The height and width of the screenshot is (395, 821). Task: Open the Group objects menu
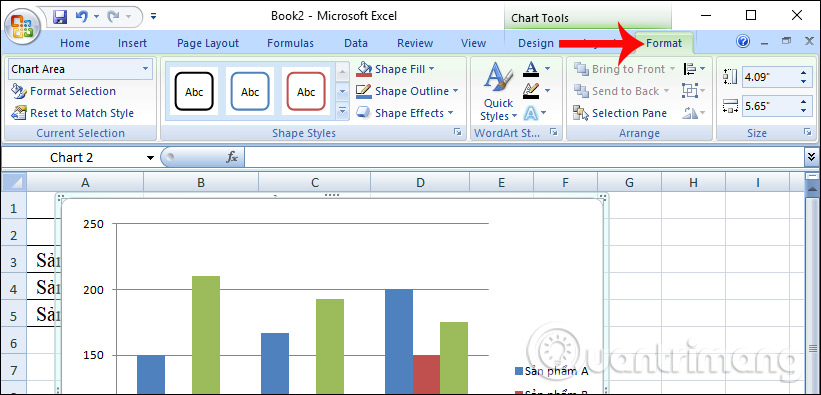[694, 91]
